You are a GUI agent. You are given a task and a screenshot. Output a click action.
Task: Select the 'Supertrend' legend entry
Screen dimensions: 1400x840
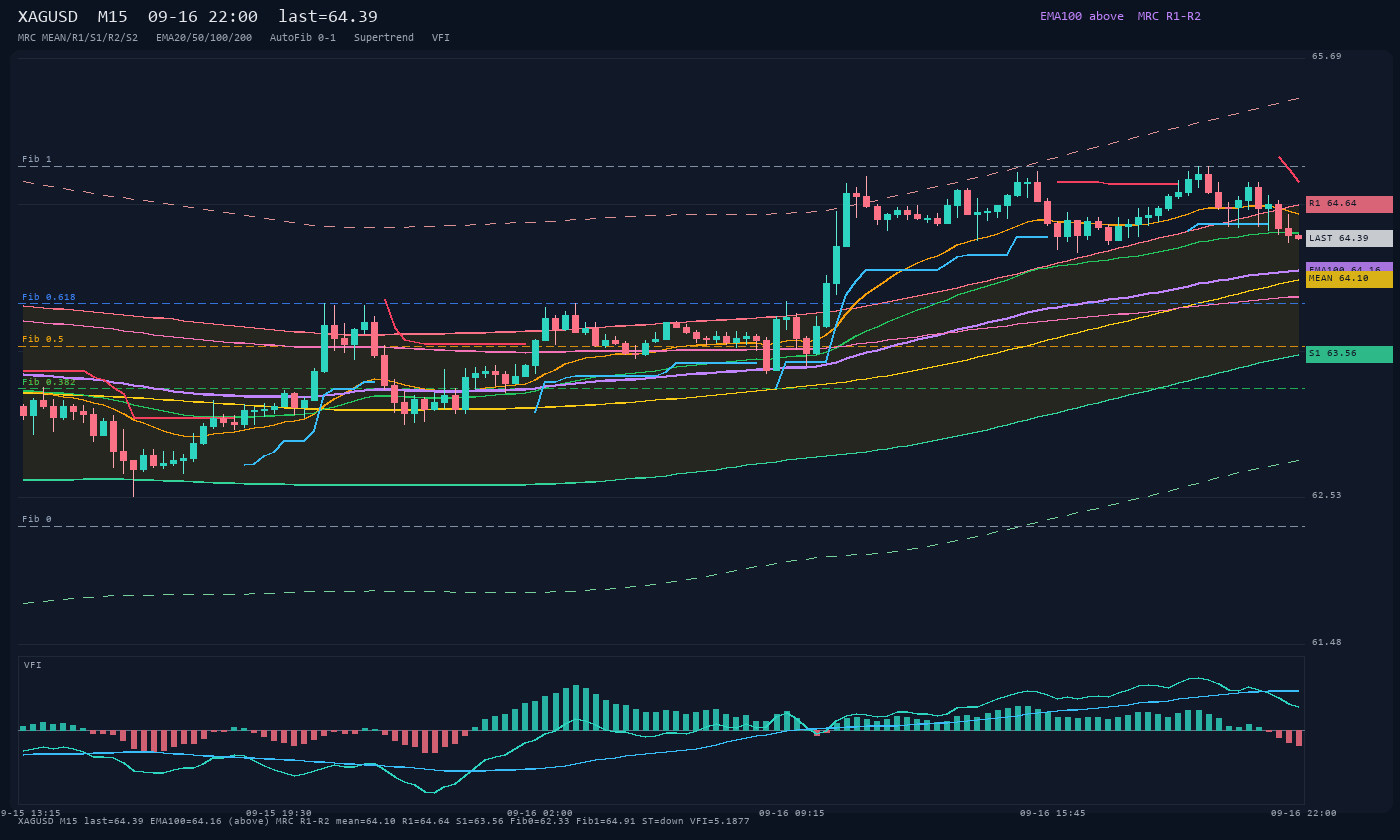pyautogui.click(x=384, y=38)
